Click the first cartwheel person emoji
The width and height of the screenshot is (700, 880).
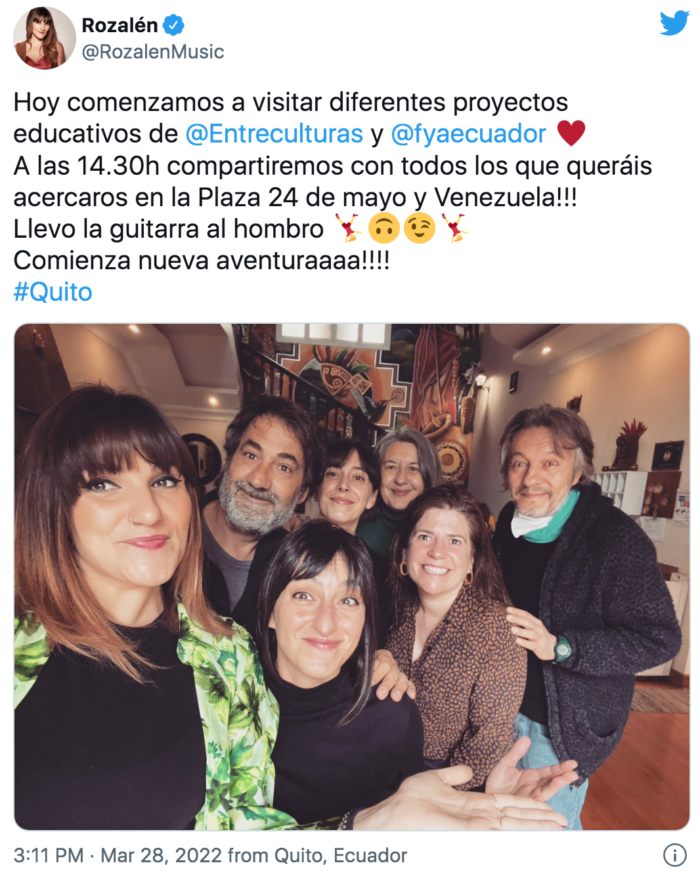[348, 228]
